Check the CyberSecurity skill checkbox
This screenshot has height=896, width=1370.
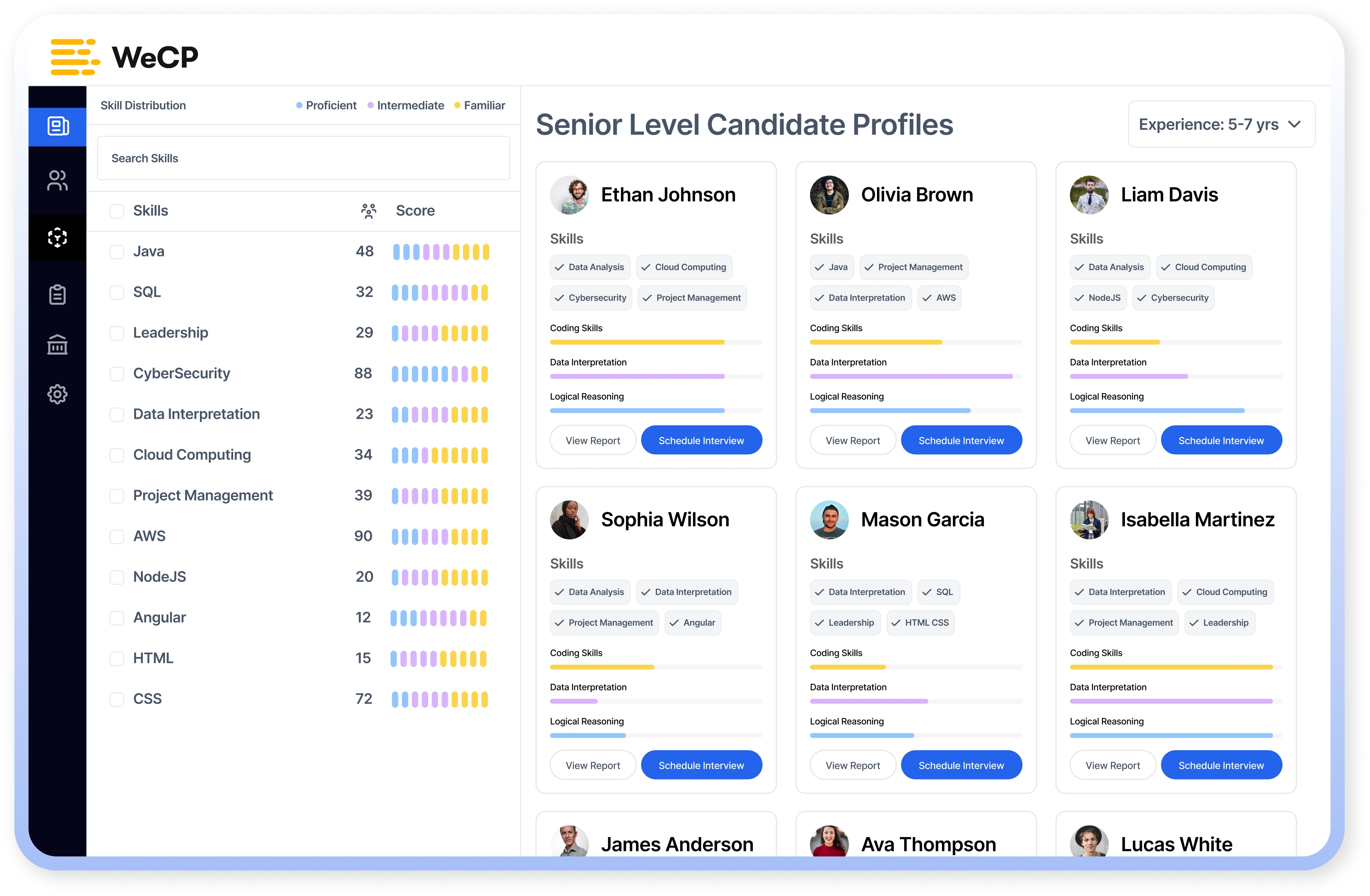117,374
